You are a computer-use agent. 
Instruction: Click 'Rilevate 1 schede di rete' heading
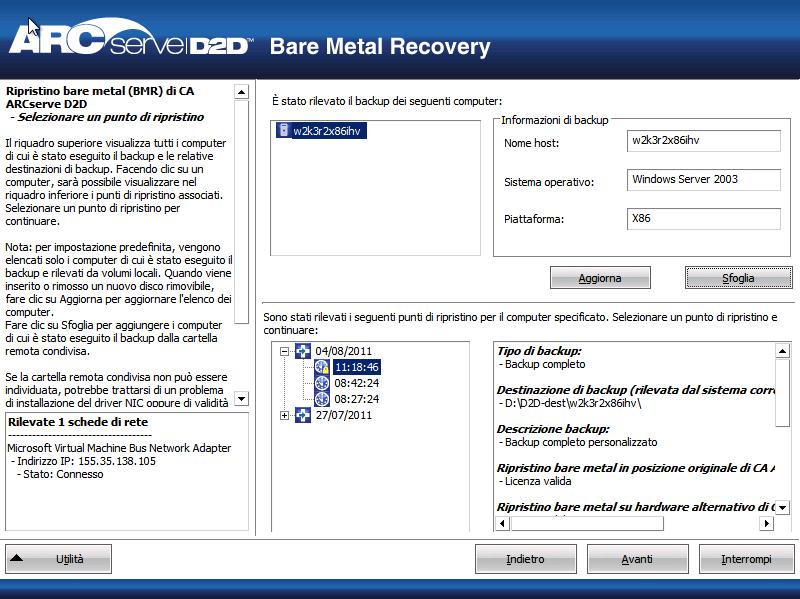78,422
